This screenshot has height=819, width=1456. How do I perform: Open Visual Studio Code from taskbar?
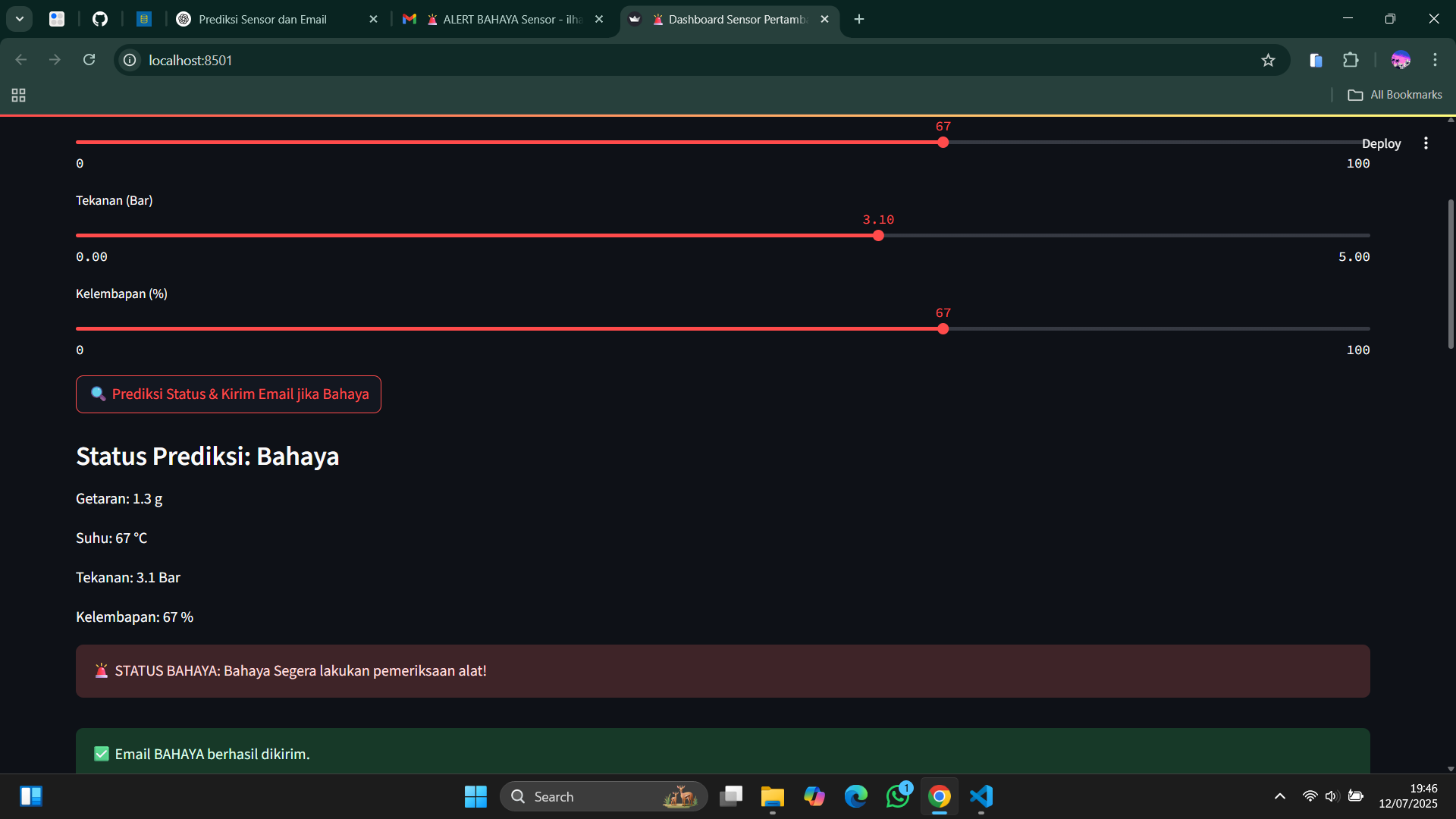point(981,796)
